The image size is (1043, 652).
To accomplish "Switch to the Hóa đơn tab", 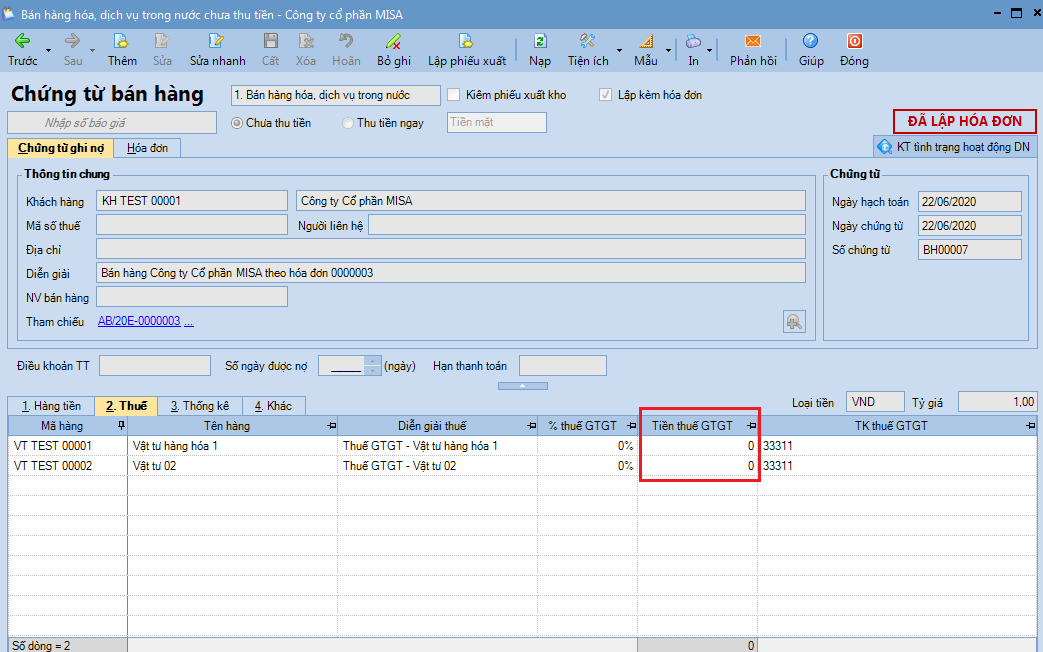I will (x=147, y=148).
